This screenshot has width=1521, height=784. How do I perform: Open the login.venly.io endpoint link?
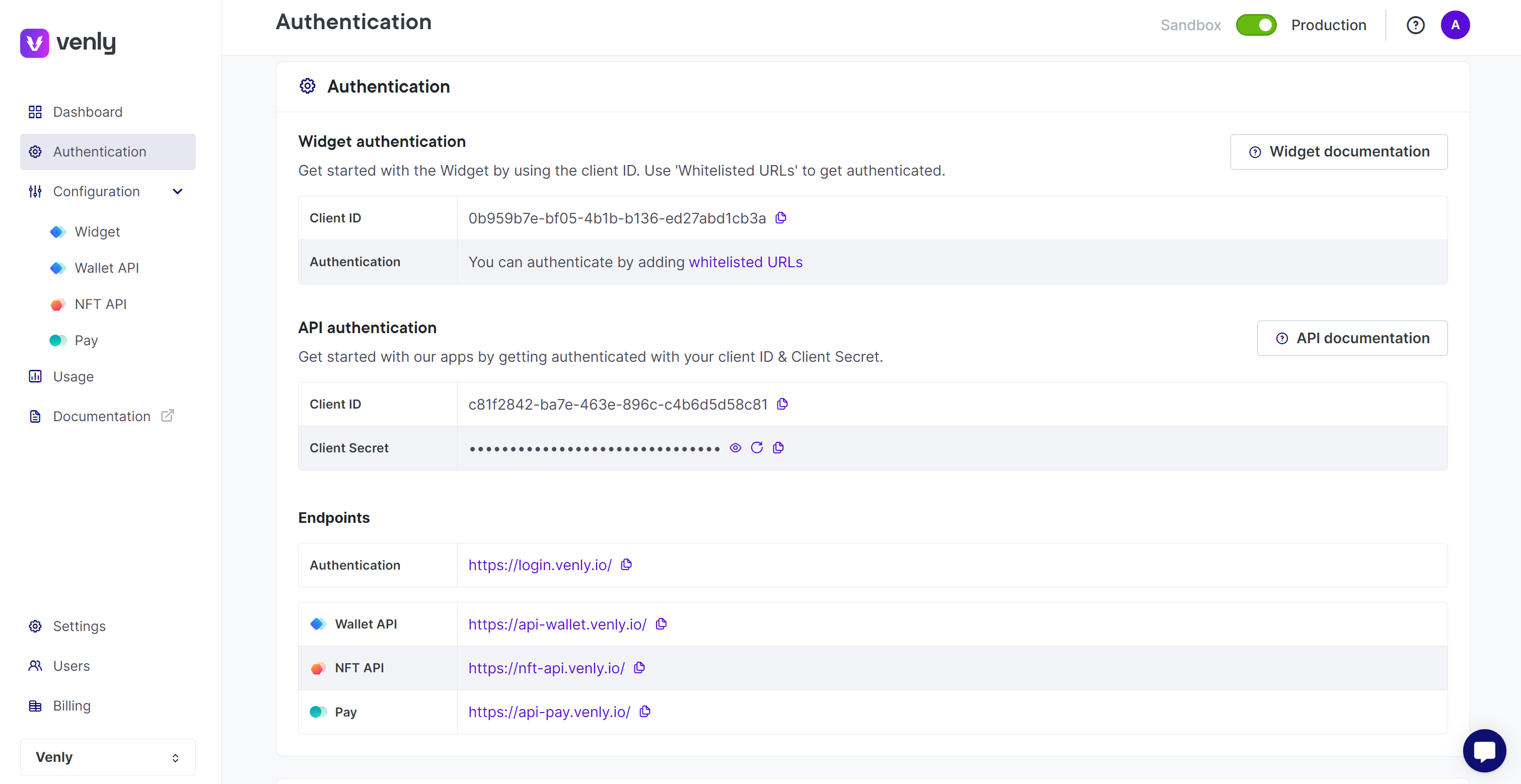540,565
